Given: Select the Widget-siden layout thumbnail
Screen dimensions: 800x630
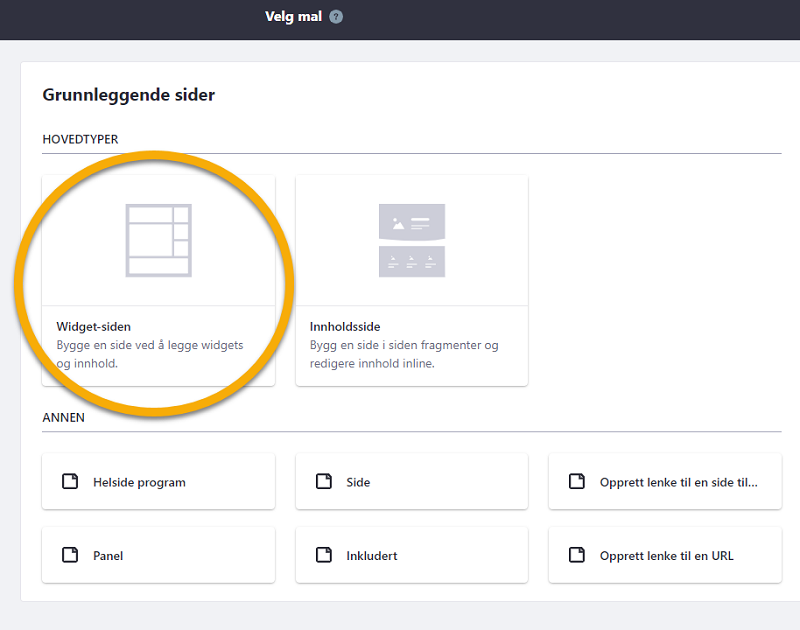Looking at the screenshot, I should point(158,240).
